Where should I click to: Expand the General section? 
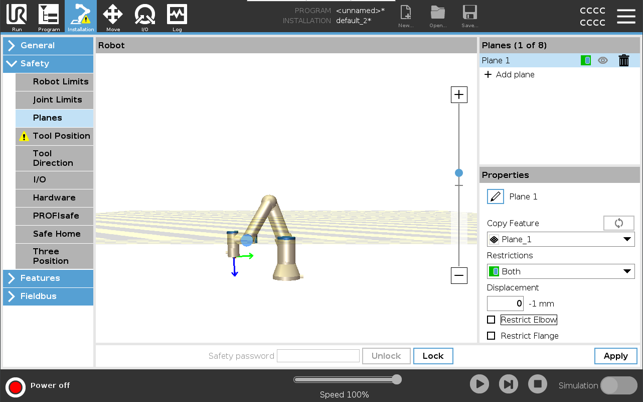47,45
